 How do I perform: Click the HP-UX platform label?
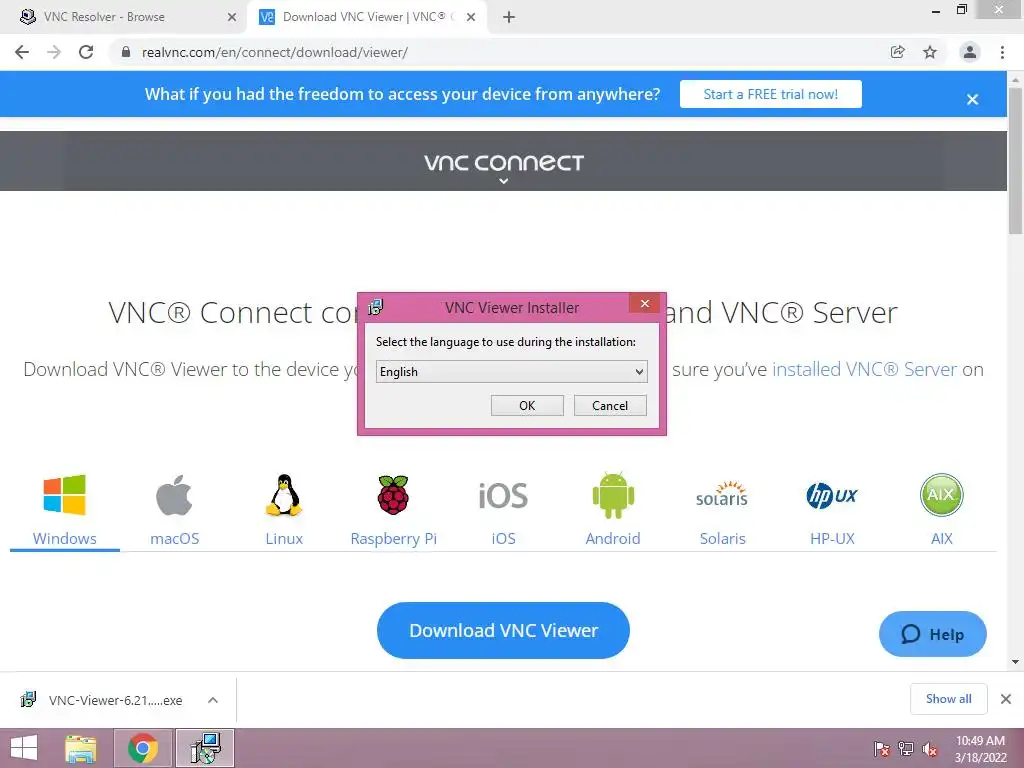pyautogui.click(x=832, y=538)
